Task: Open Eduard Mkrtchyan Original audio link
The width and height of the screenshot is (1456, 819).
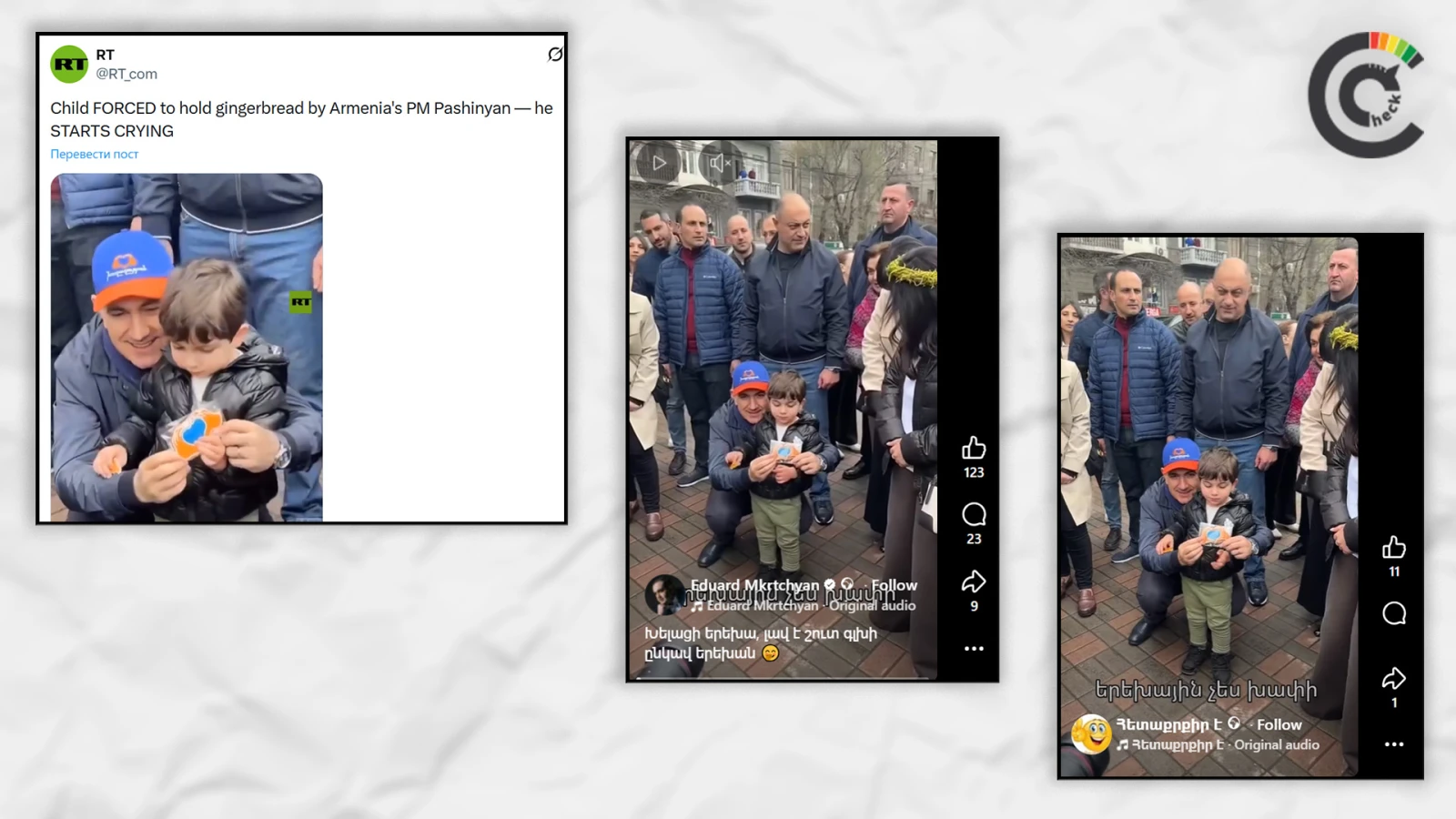Action: pos(803,605)
